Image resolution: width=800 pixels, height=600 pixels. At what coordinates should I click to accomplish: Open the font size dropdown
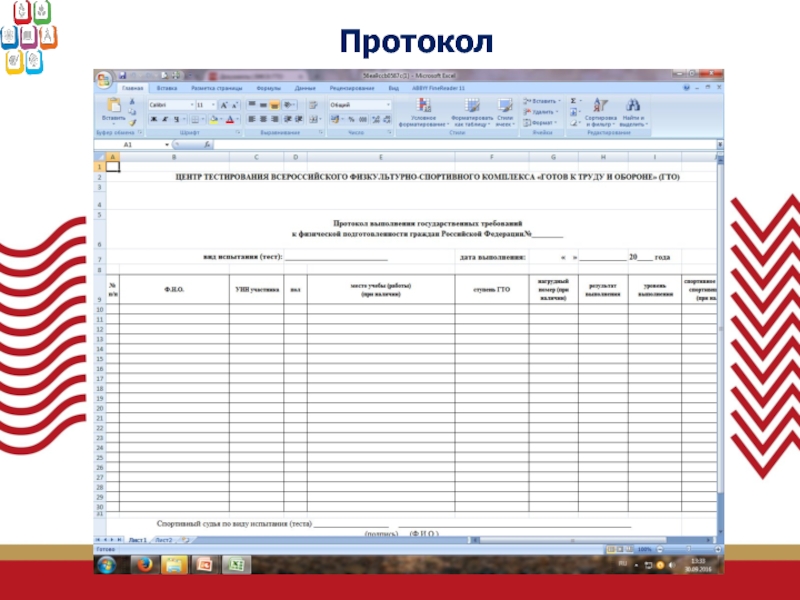coord(205,104)
